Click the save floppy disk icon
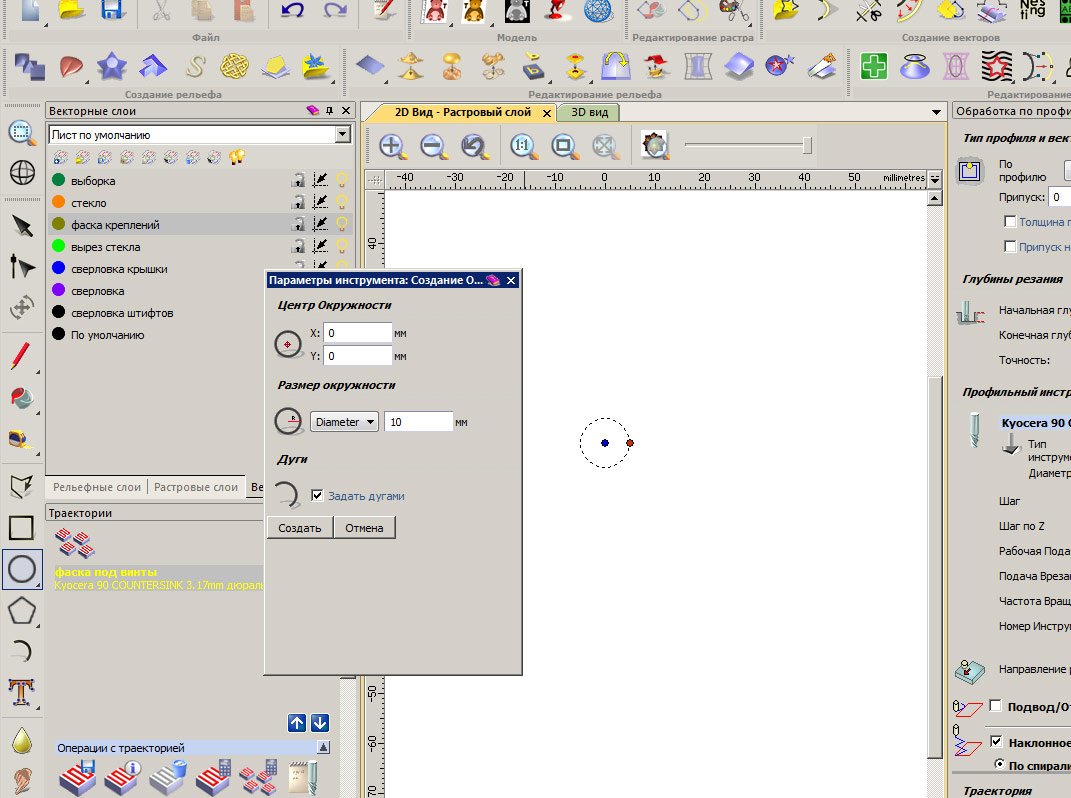 113,10
